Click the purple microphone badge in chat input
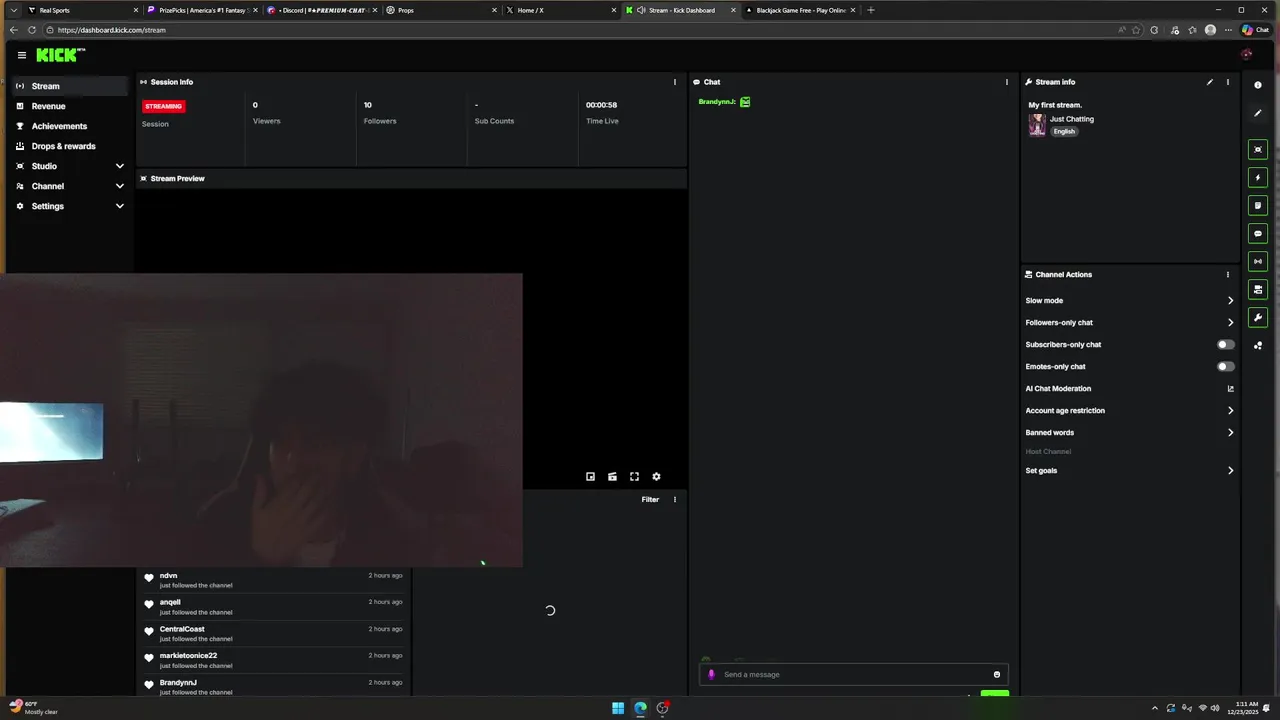Screen dimensions: 1280x720 point(711,674)
